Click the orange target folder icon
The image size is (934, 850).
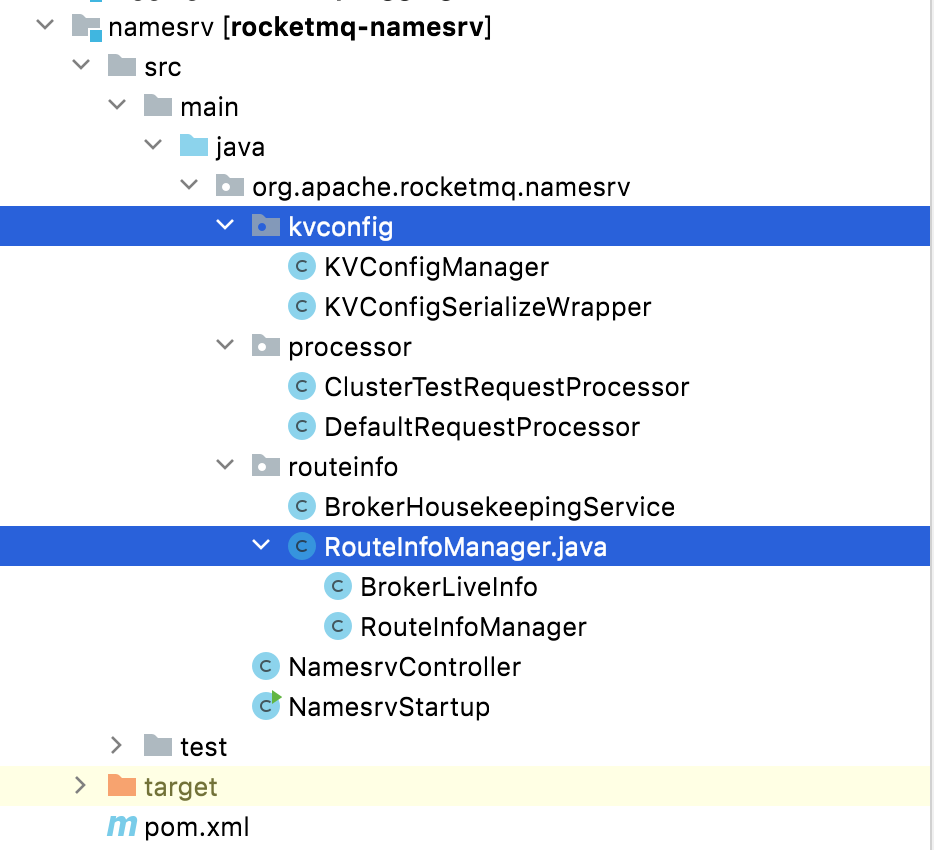(x=122, y=785)
